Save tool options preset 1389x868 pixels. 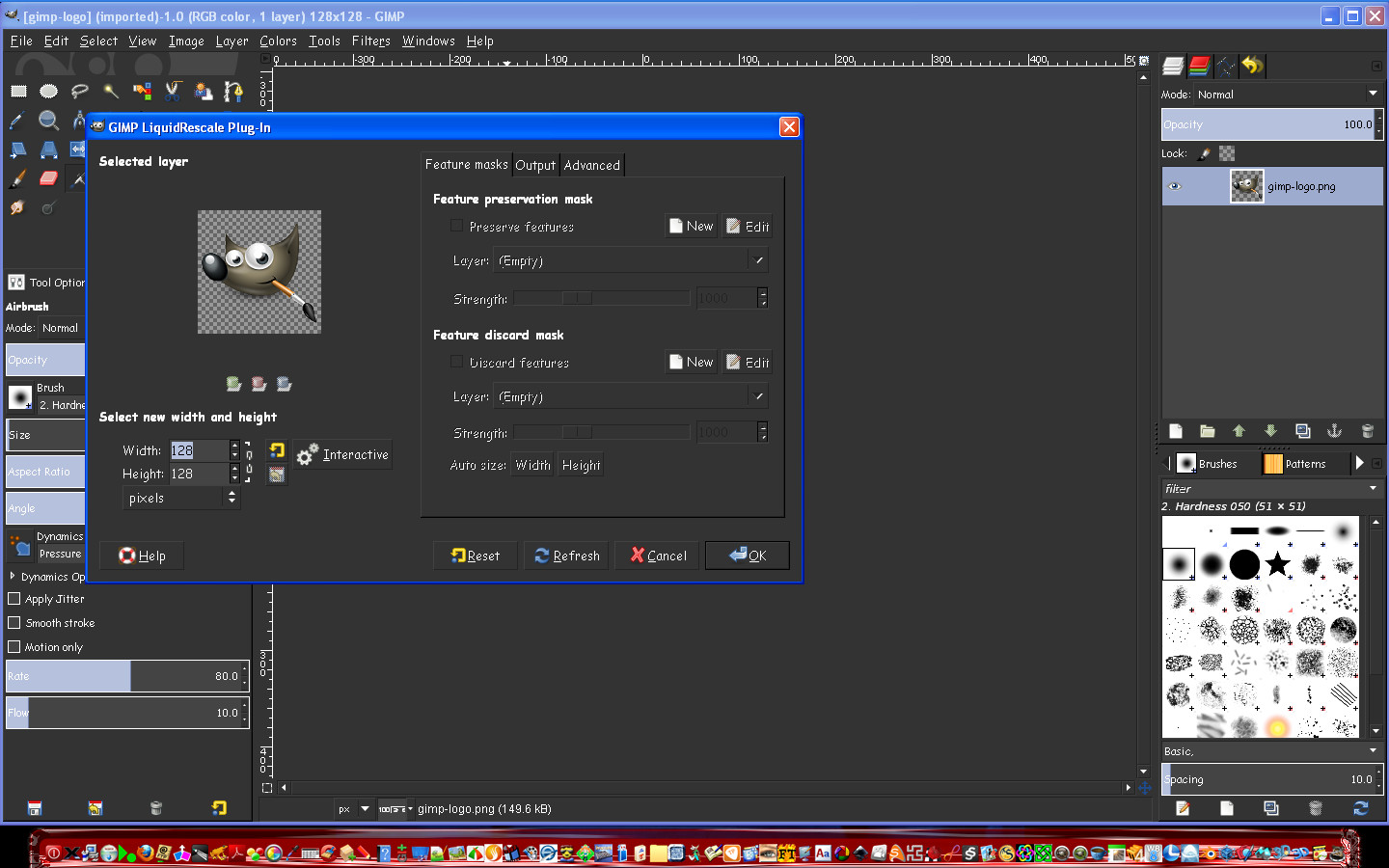(35, 808)
